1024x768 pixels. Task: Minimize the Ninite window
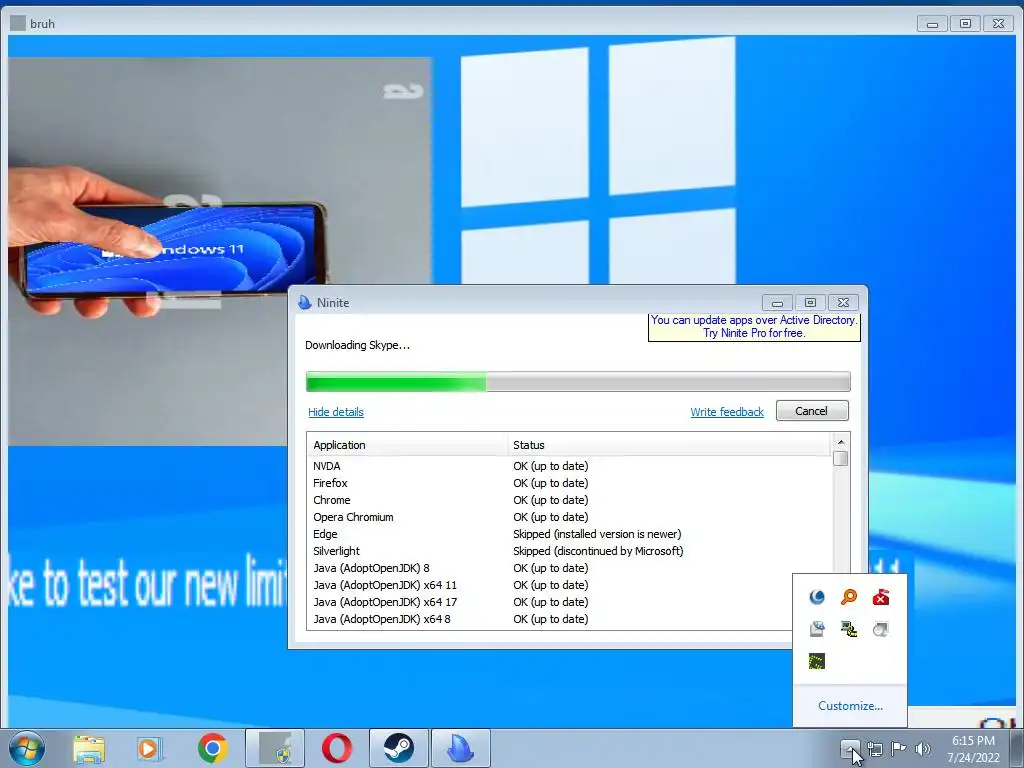point(777,302)
